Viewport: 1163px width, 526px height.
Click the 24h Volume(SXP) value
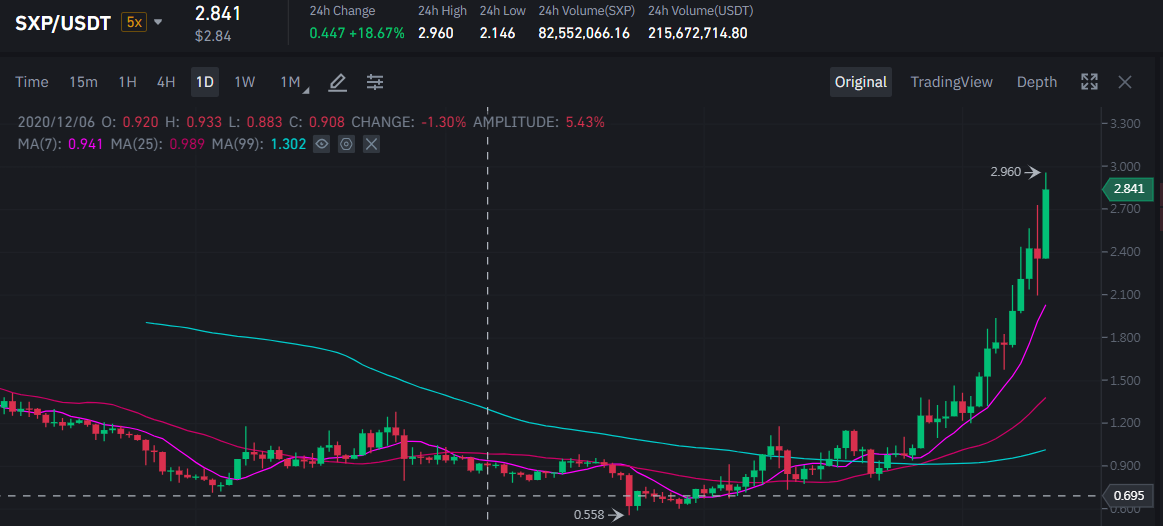(x=584, y=33)
